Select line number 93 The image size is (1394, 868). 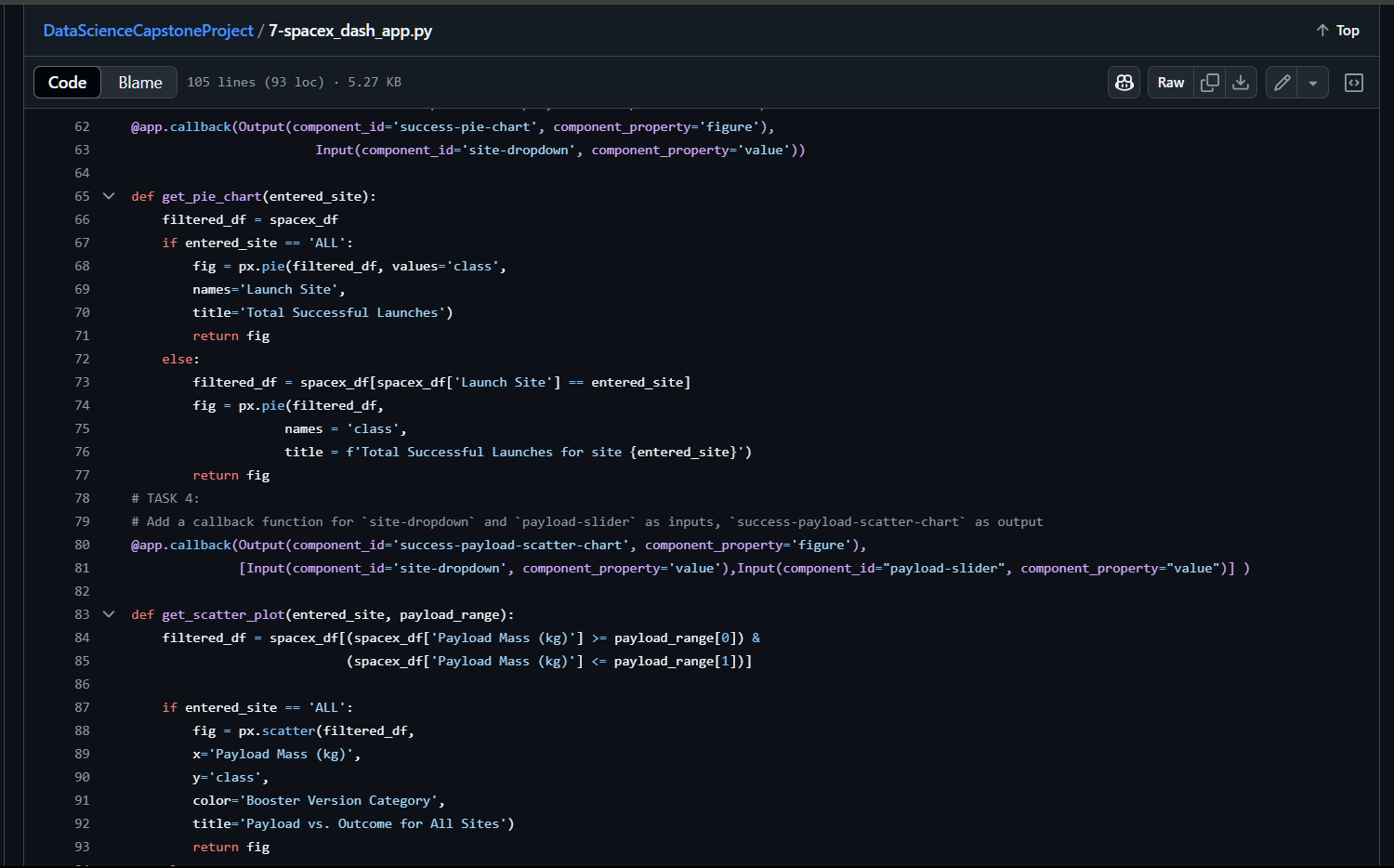click(82, 847)
